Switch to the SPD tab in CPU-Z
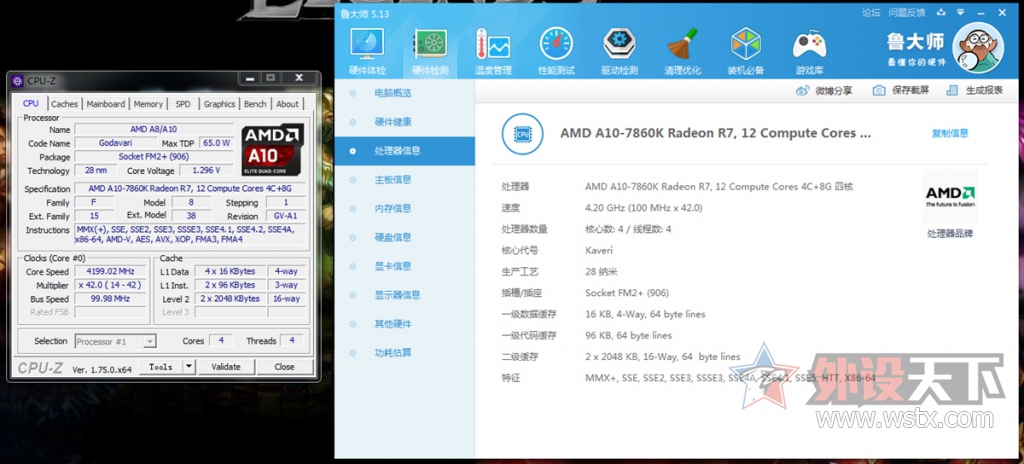The image size is (1024, 464). coord(184,104)
